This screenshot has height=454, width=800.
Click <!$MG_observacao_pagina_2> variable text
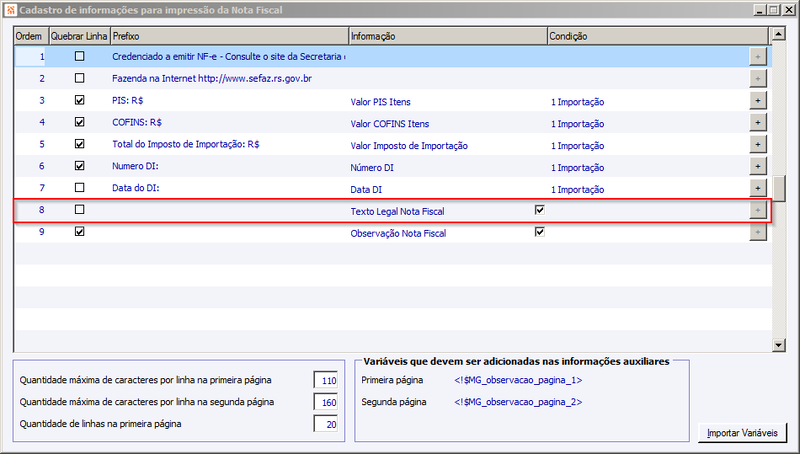point(518,402)
